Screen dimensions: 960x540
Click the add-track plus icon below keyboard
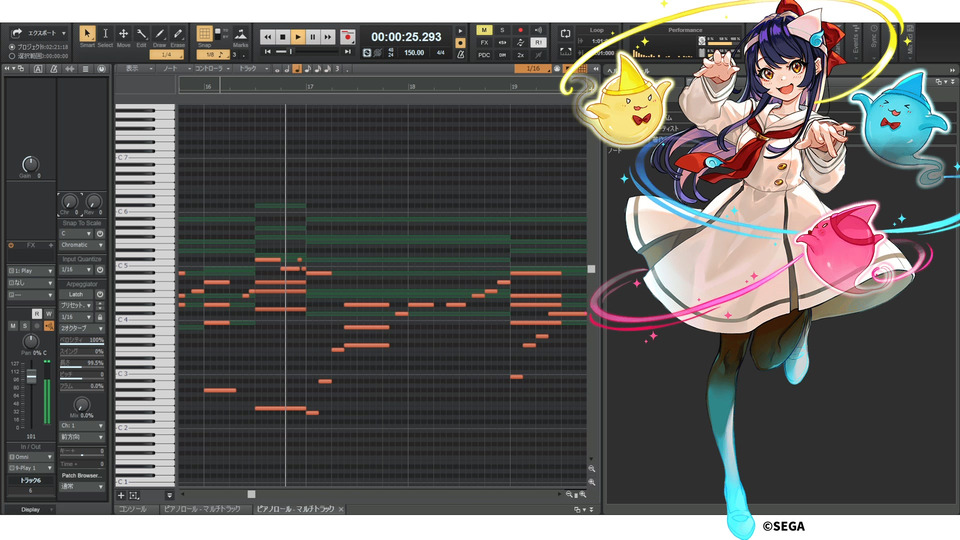tap(121, 495)
